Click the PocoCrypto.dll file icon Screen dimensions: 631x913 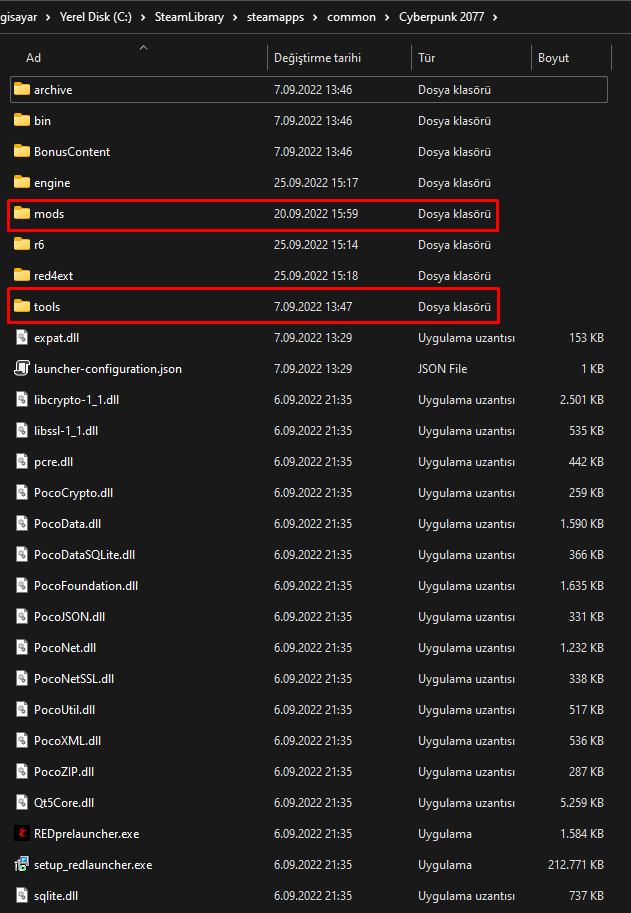click(22, 492)
